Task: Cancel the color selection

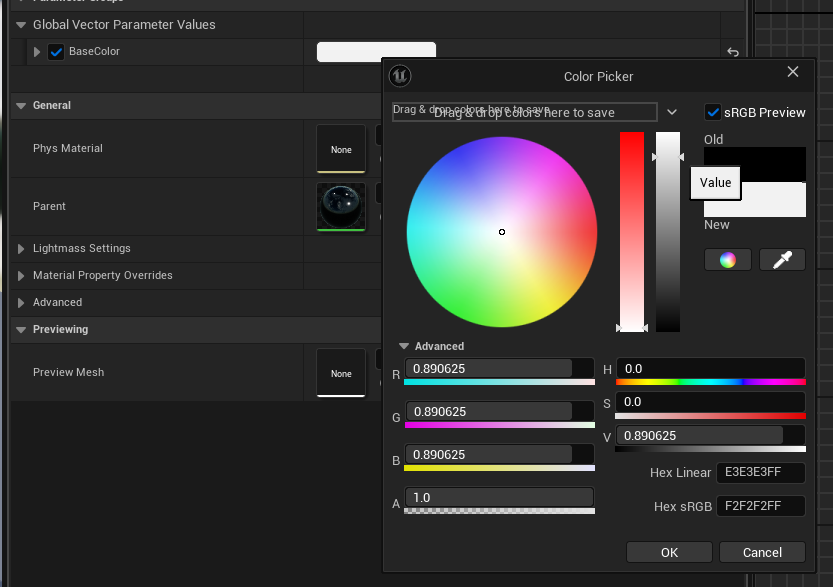Action: (762, 552)
